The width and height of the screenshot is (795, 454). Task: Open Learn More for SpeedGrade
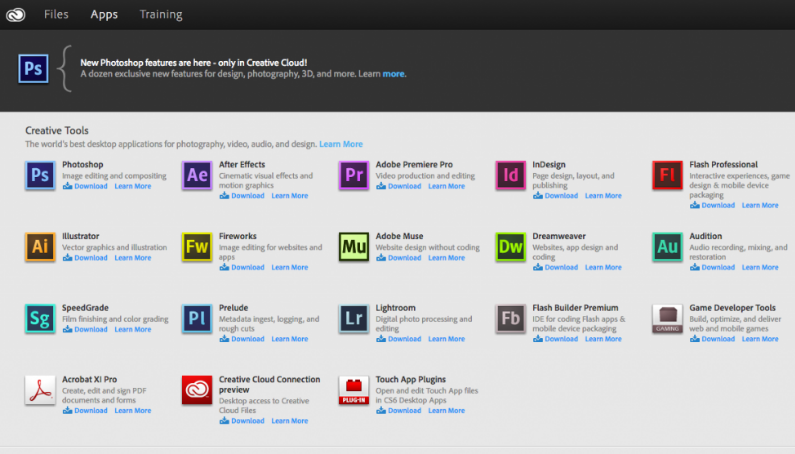133,329
